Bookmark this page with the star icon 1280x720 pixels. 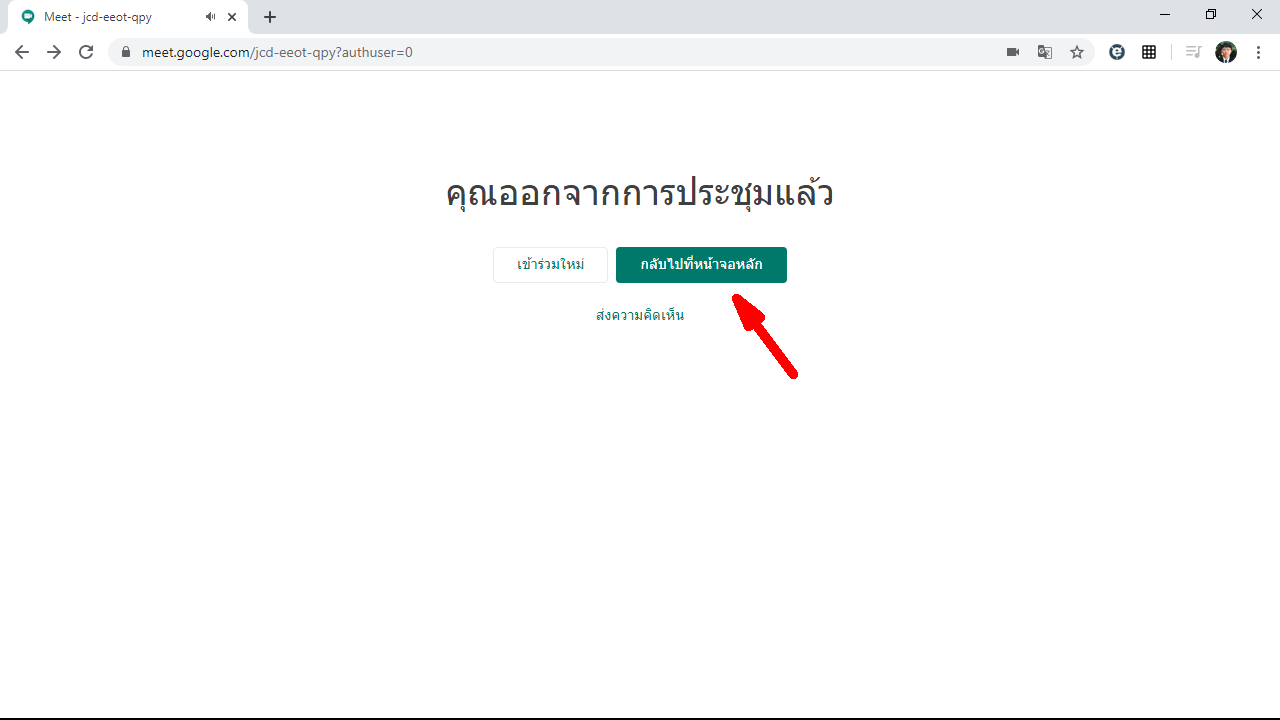1077,52
